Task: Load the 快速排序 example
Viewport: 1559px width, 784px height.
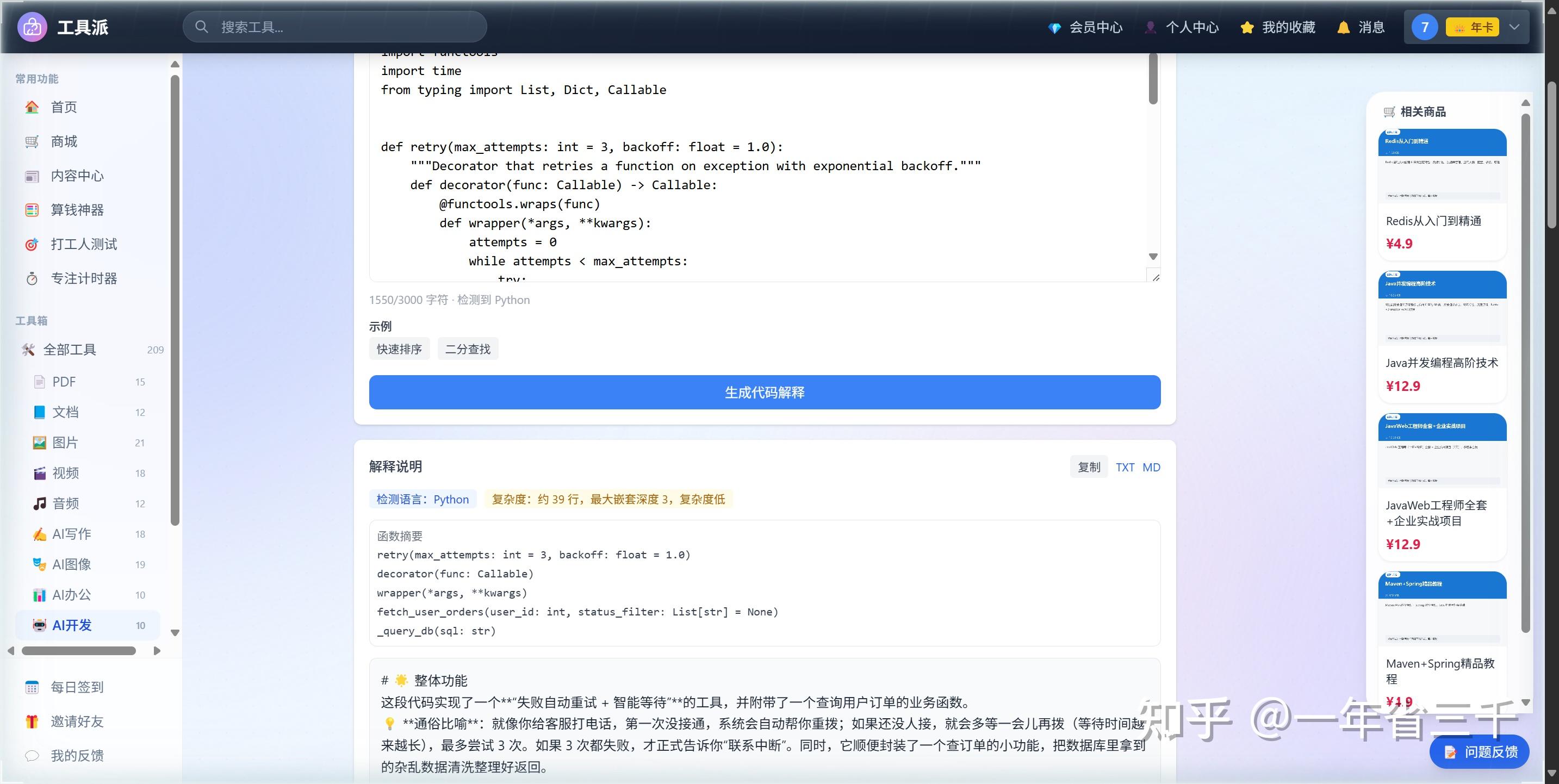Action: pos(400,349)
